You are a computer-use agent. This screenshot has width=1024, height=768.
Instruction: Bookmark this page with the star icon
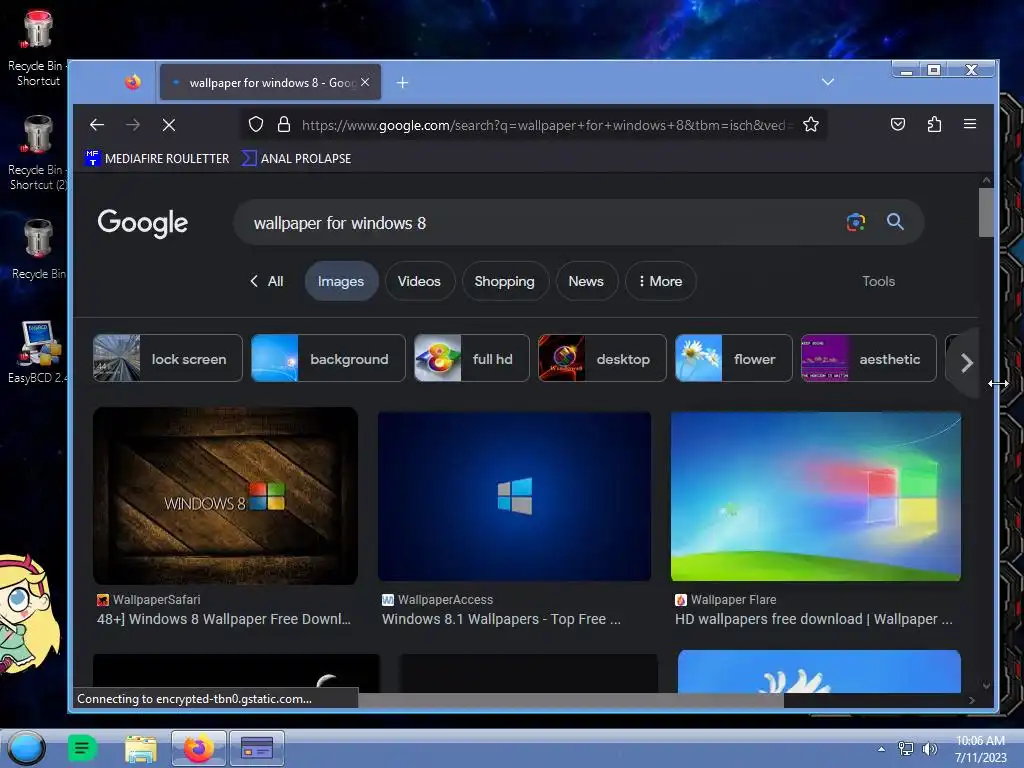point(811,124)
